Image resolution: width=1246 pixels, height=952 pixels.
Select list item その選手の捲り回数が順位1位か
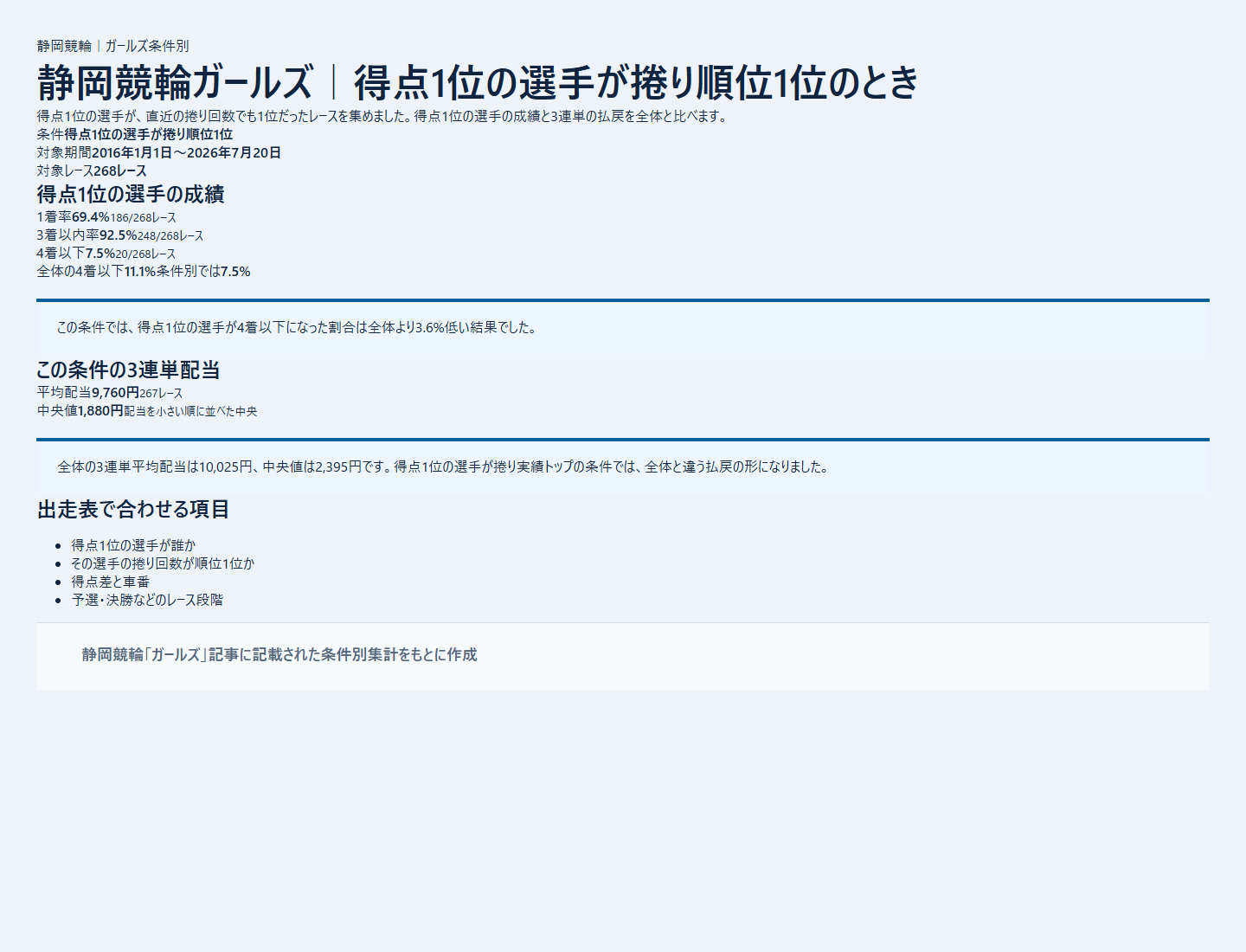tap(164, 563)
